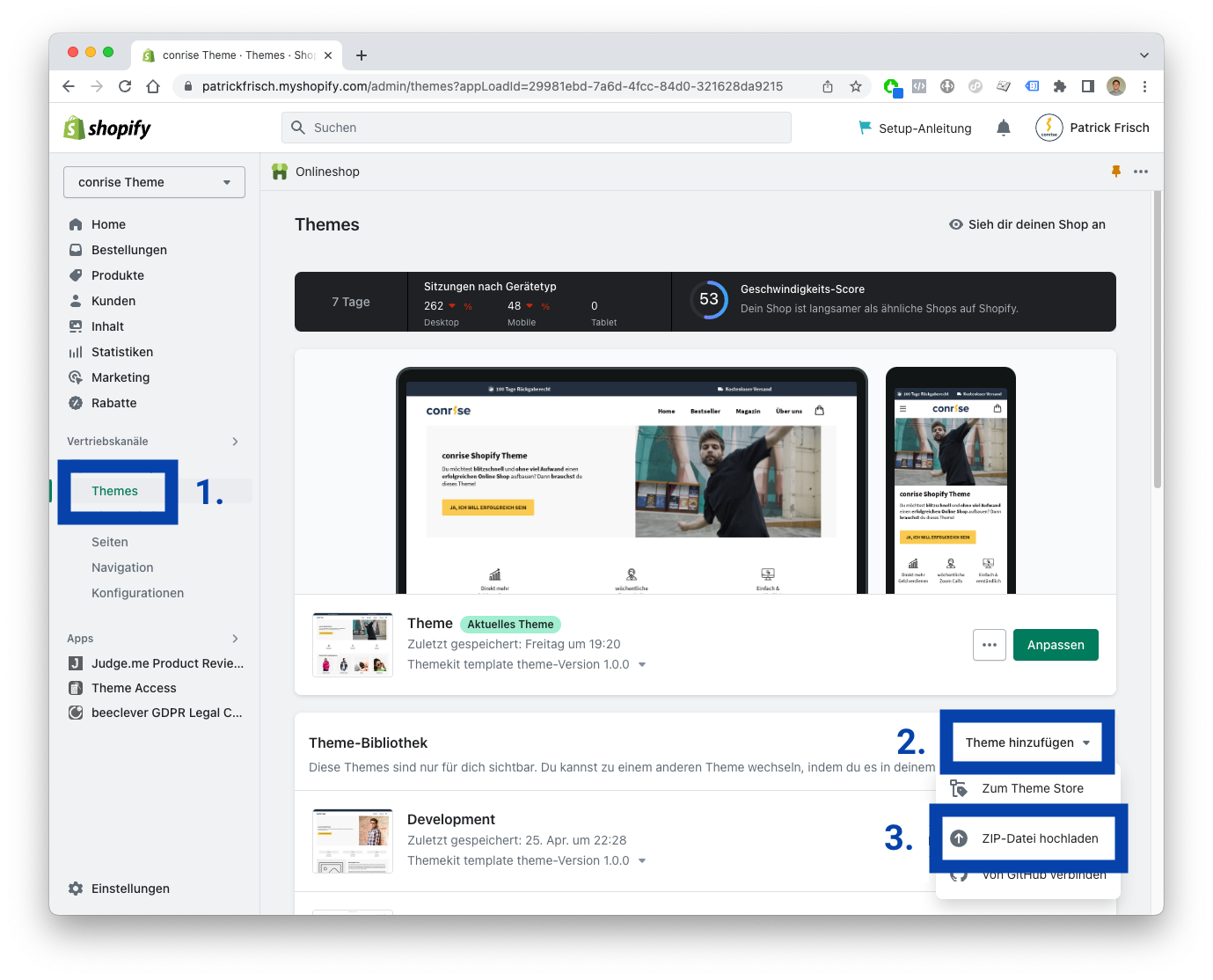Click the share icon in address bar
This screenshot has height=980, width=1213.
click(x=828, y=86)
